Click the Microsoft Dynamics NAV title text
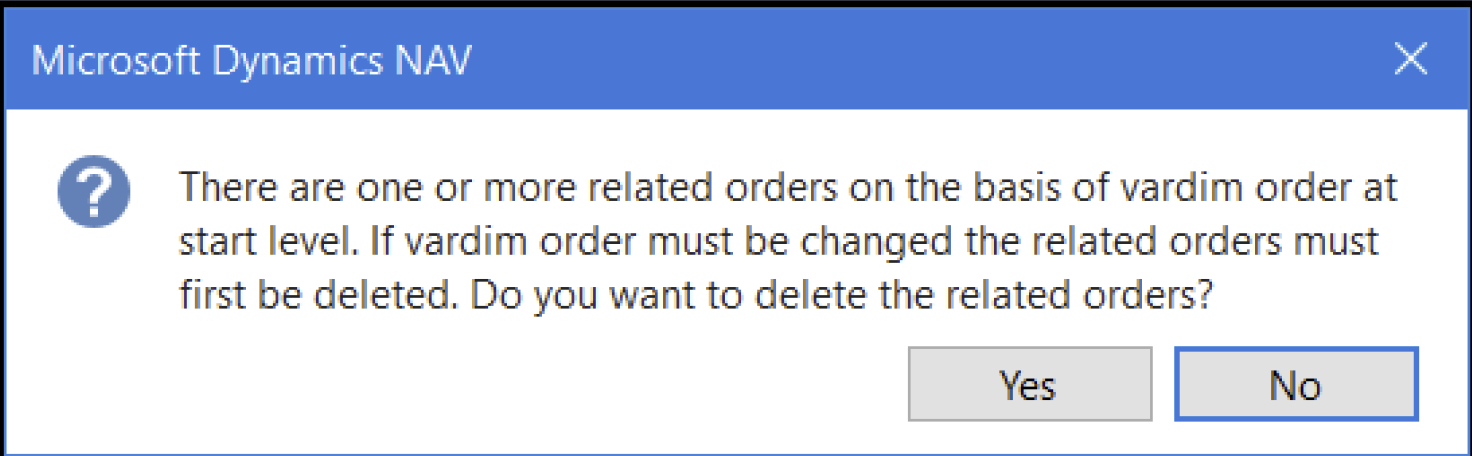 pyautogui.click(x=252, y=61)
